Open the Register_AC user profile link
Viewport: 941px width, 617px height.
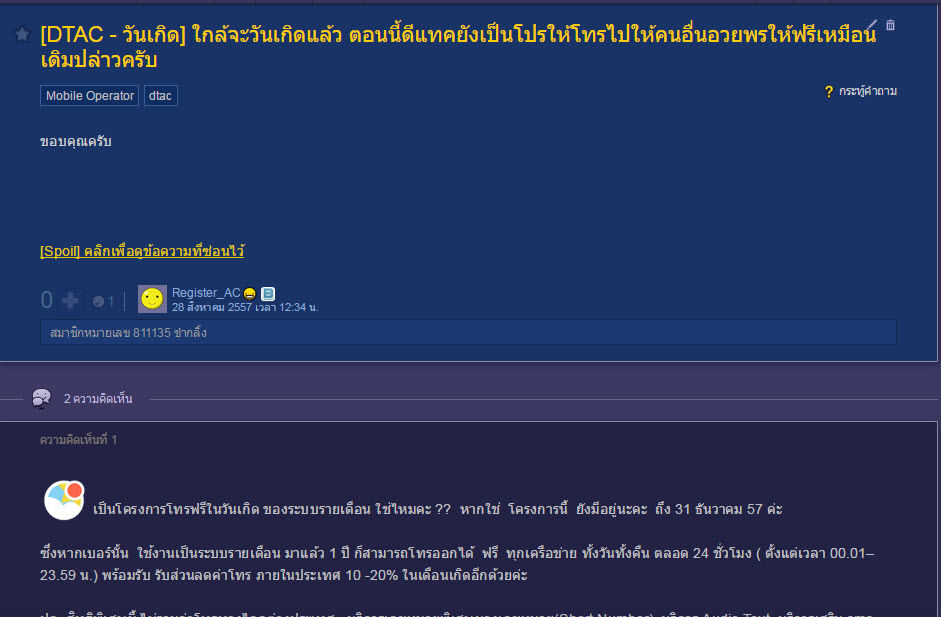[x=206, y=293]
